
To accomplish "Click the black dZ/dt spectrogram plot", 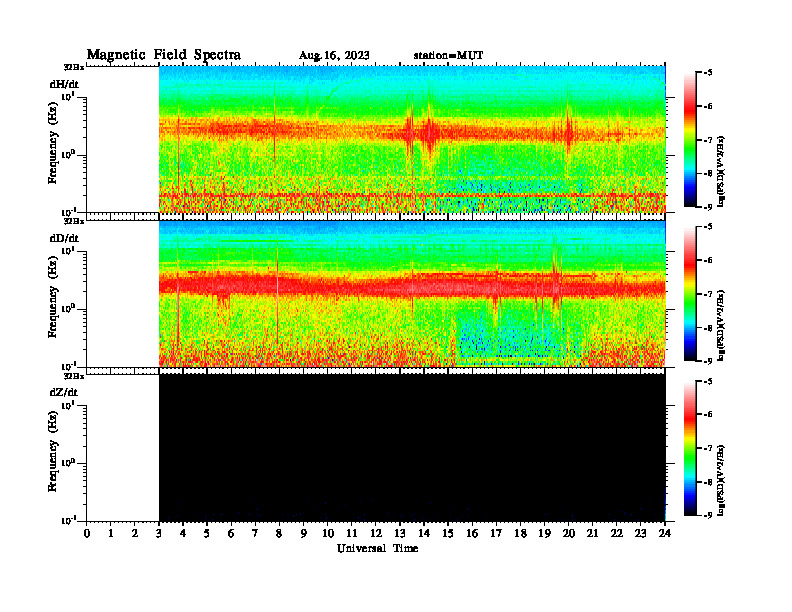I will pyautogui.click(x=412, y=447).
